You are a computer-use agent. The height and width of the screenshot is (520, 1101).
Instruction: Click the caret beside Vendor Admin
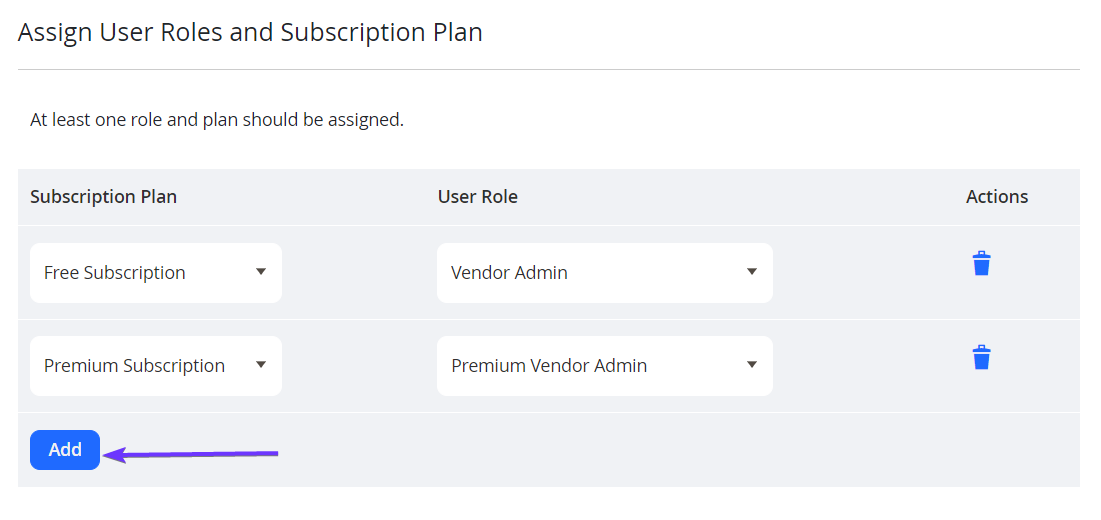point(751,272)
